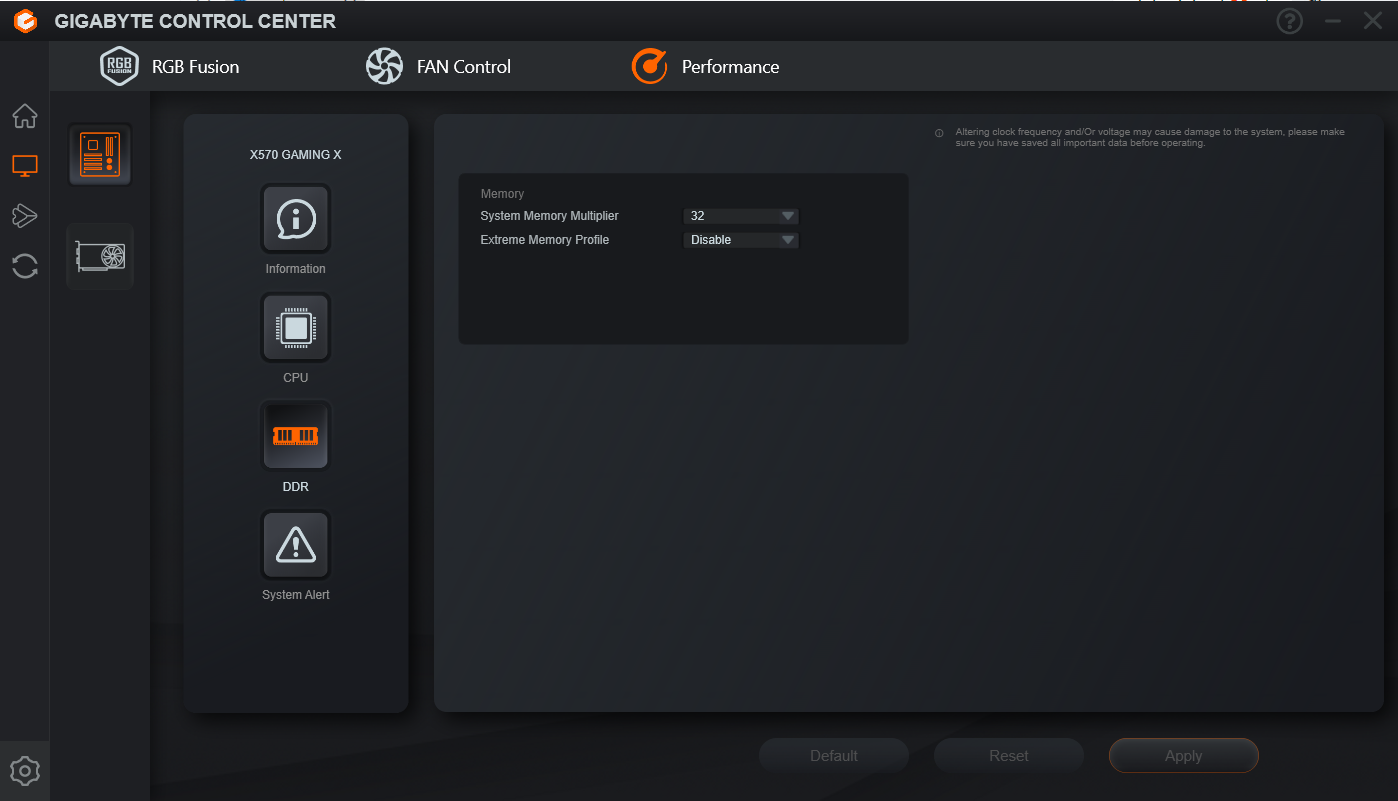Open the circular-arrows sync sidebar icon
The height and width of the screenshot is (801, 1398).
click(x=25, y=266)
